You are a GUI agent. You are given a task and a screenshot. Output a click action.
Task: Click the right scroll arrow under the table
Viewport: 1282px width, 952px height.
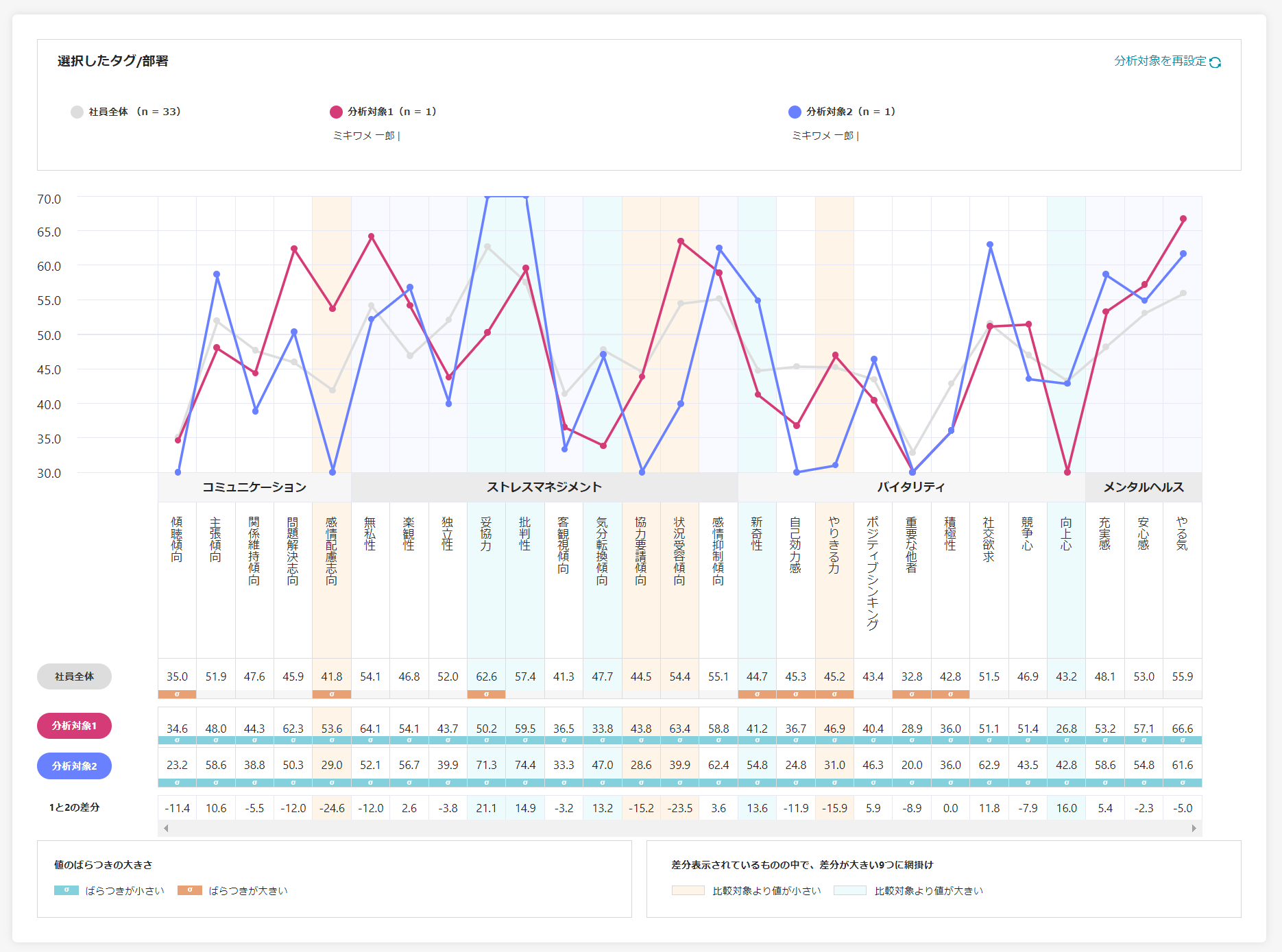point(1194,828)
